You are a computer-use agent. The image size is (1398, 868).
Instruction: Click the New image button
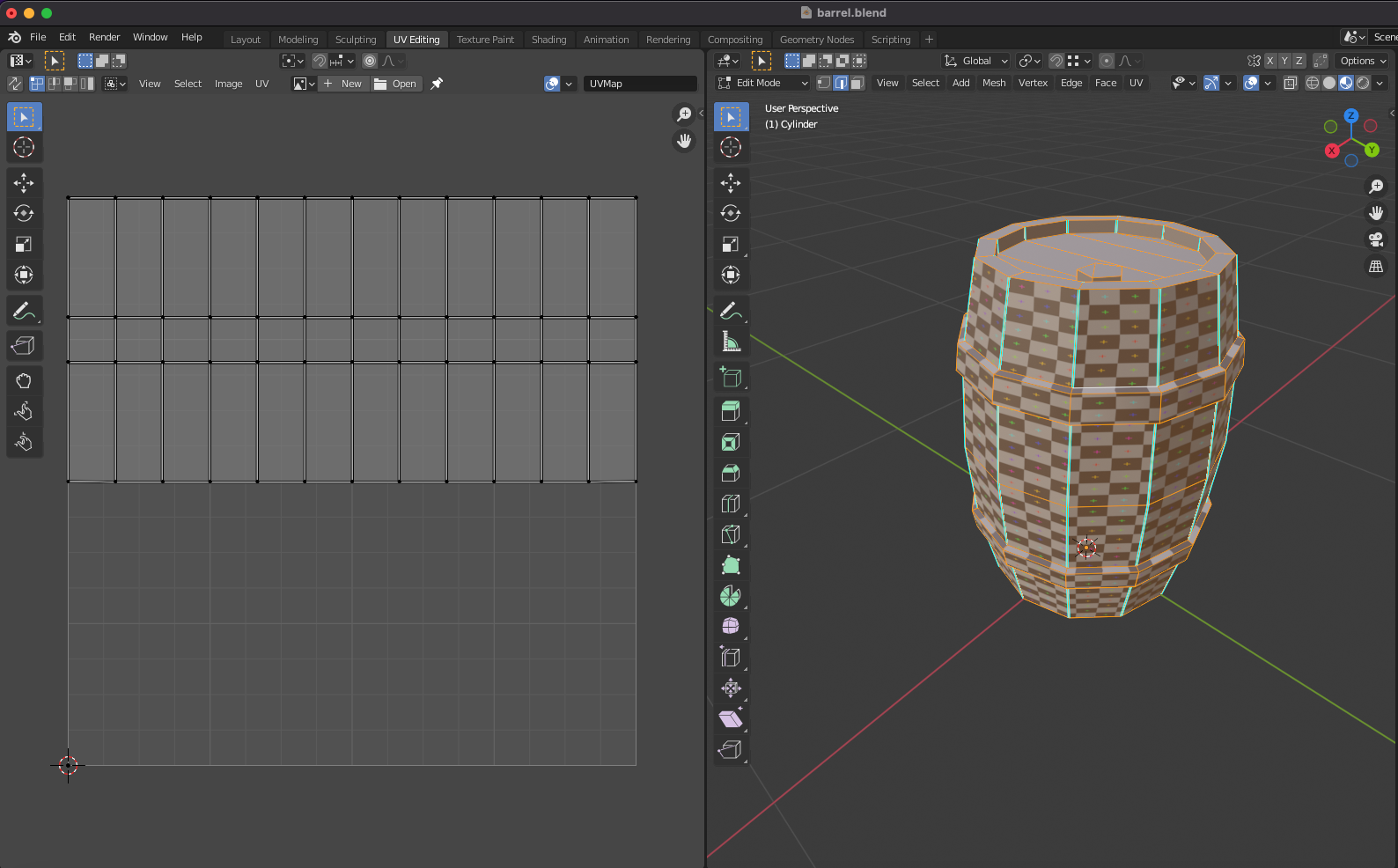click(x=342, y=84)
